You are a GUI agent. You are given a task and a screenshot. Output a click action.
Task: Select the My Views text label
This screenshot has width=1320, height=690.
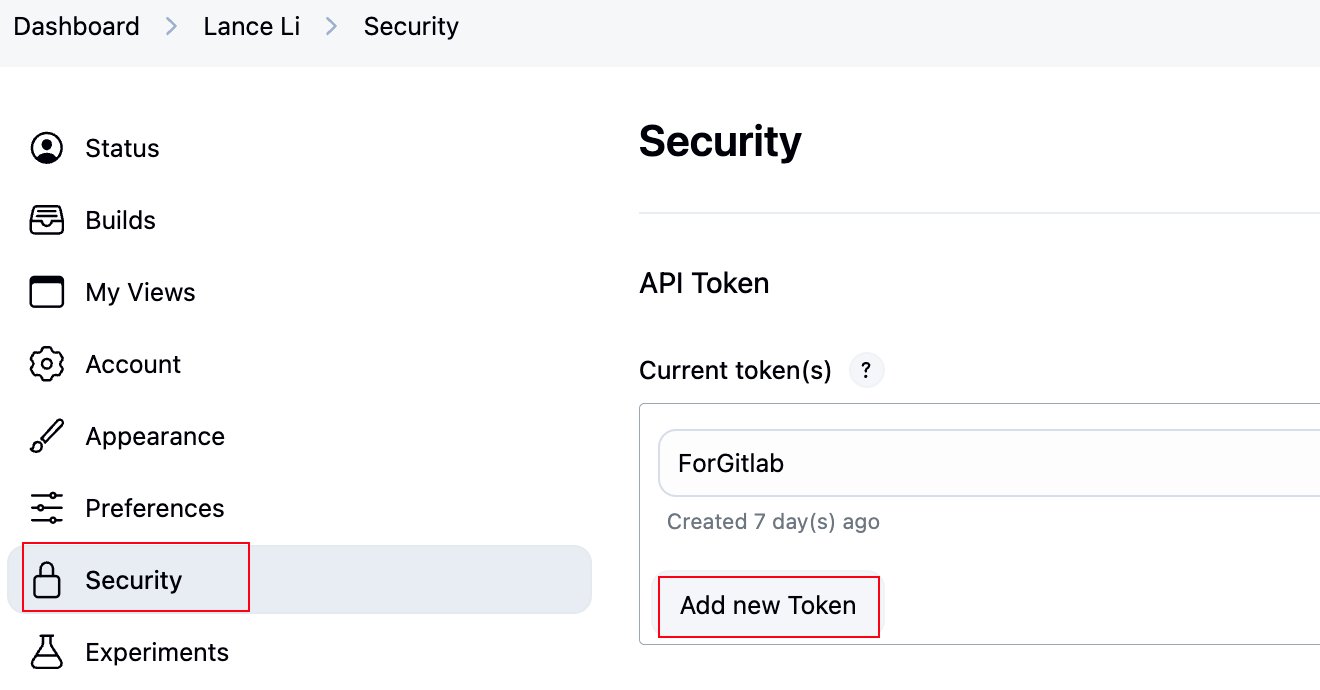click(140, 292)
